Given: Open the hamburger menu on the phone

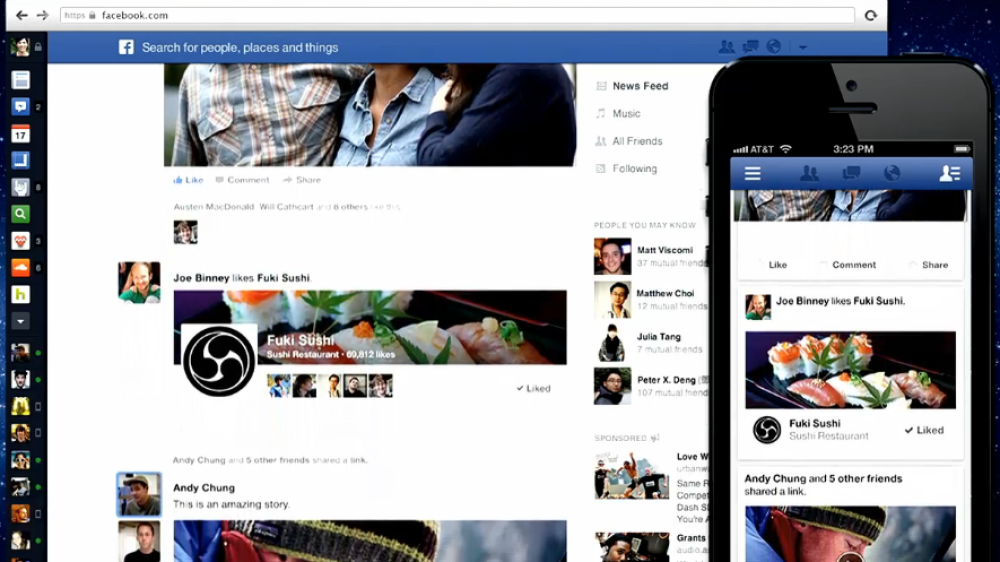Looking at the screenshot, I should [x=753, y=174].
